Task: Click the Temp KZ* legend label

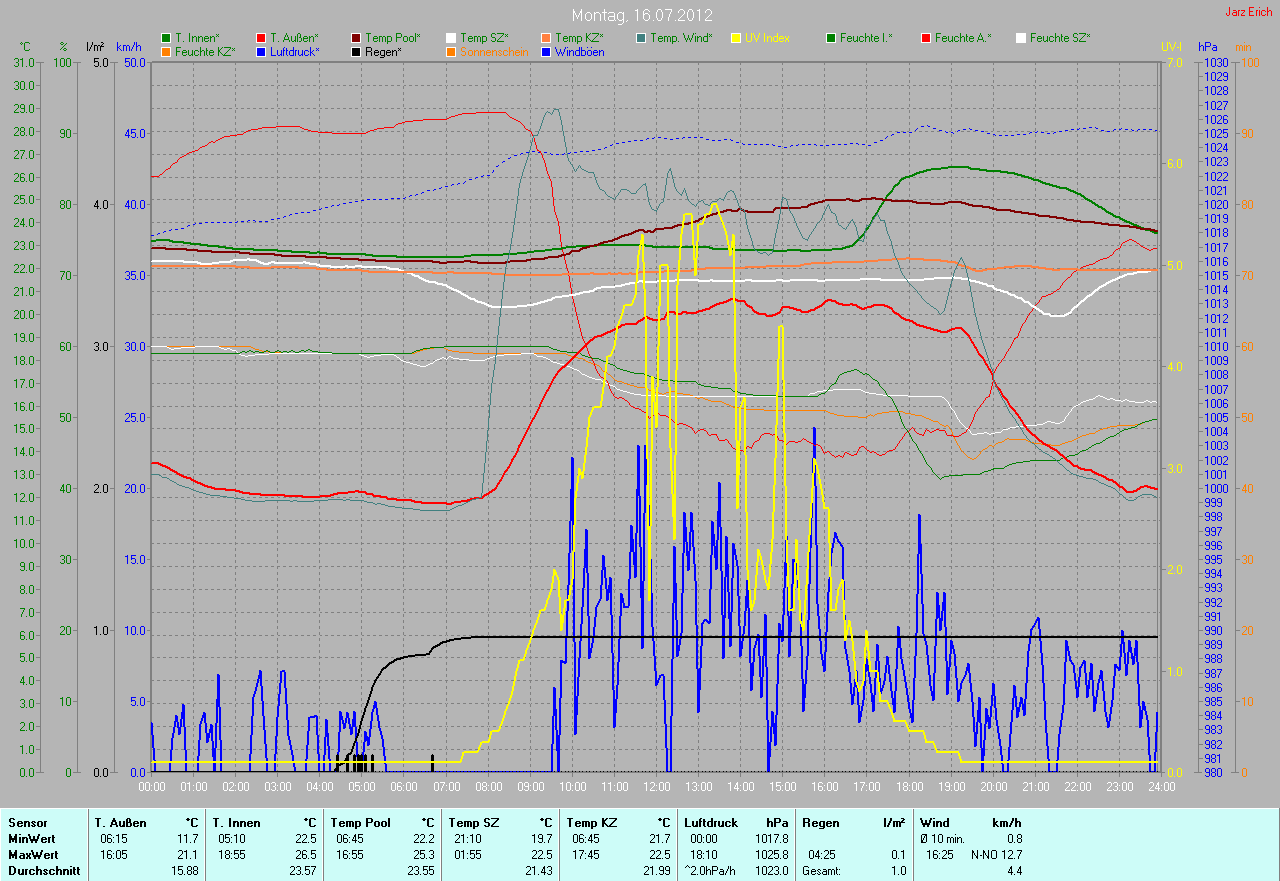Action: (x=578, y=38)
